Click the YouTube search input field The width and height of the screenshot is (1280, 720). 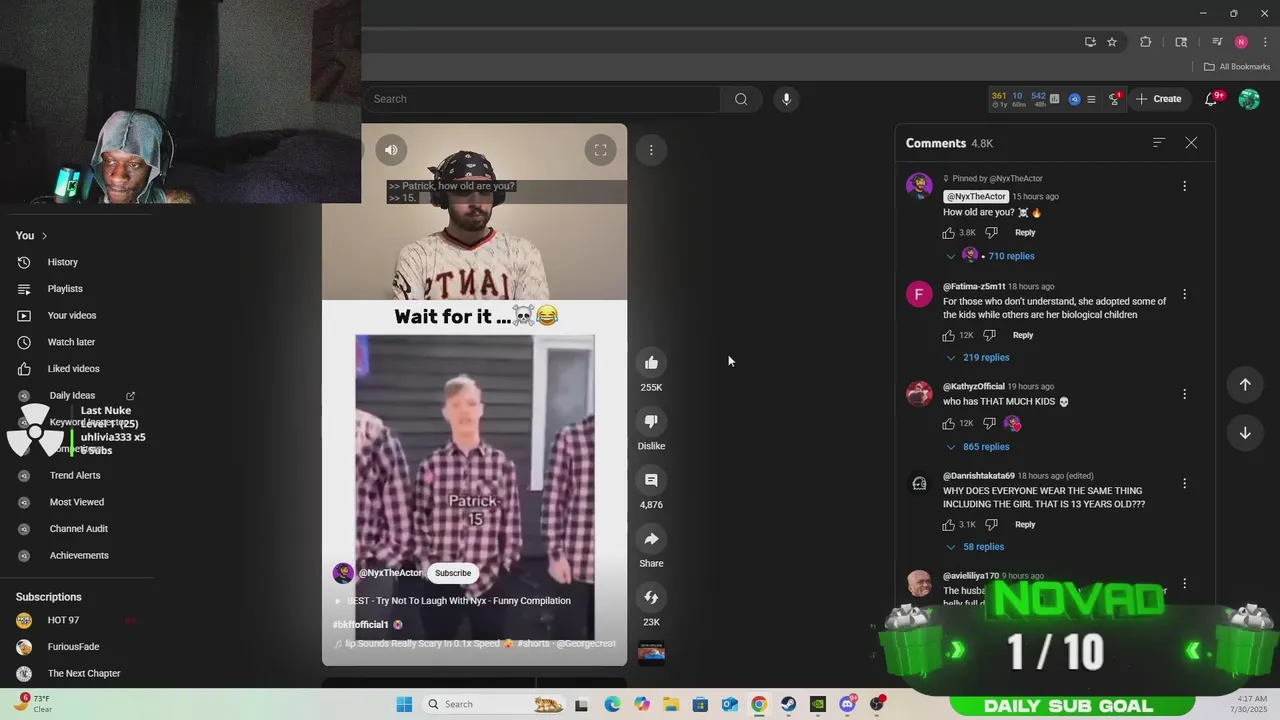[x=540, y=99]
